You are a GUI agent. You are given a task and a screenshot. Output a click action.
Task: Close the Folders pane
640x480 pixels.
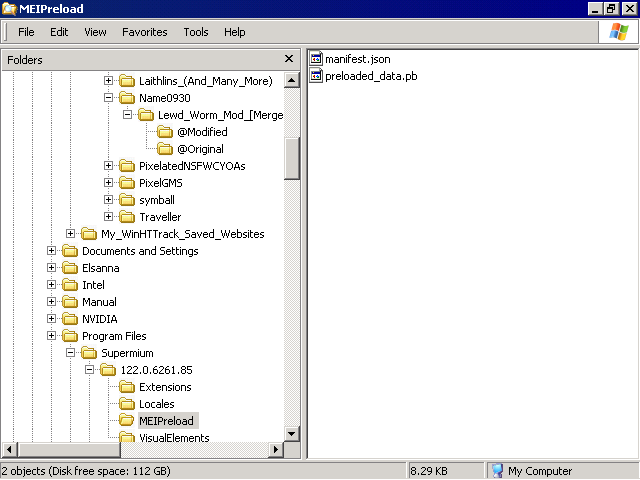pos(289,59)
